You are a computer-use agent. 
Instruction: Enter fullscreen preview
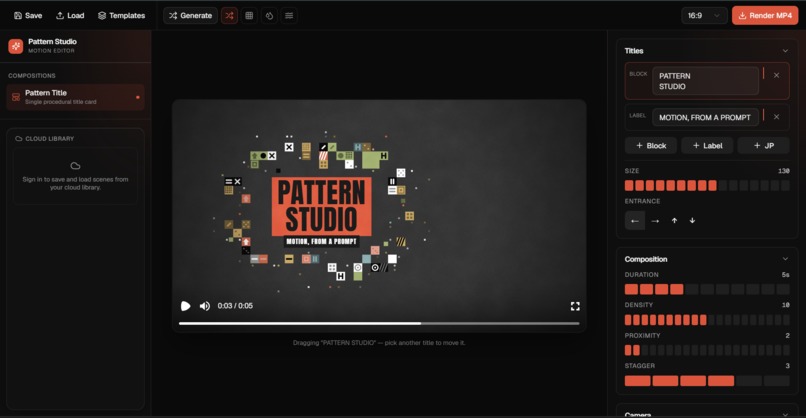click(575, 306)
